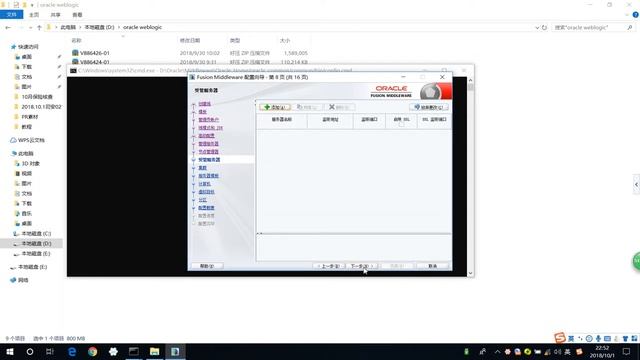The height and width of the screenshot is (360, 640).
Task: Click 下一步 next button in wizard
Action: tap(362, 266)
